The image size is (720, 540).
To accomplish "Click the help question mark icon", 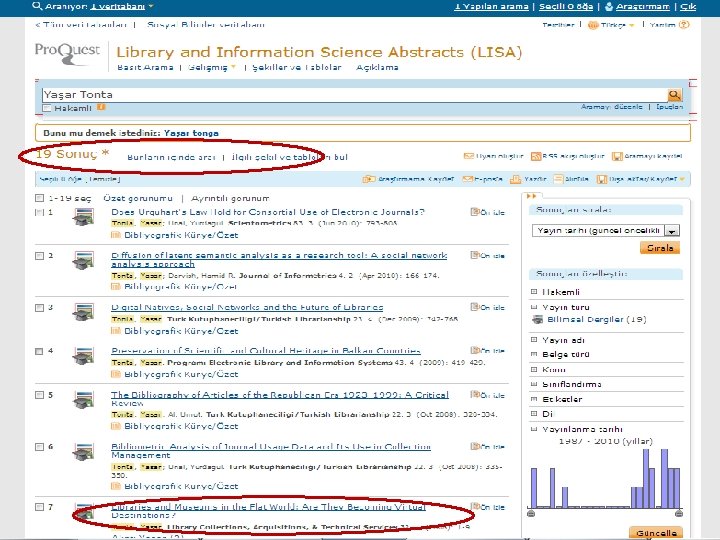I will tap(684, 25).
